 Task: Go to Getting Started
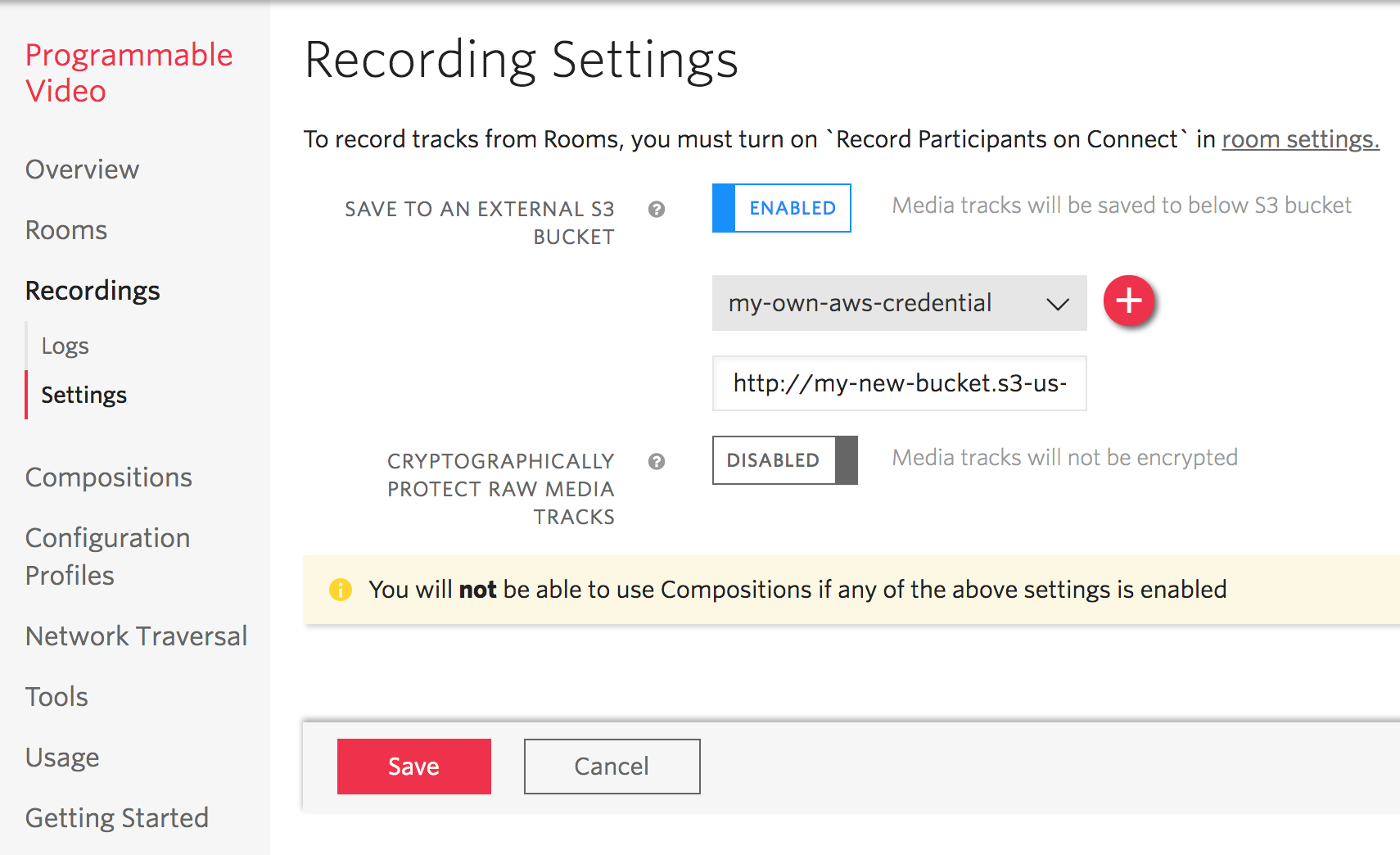tap(117, 817)
